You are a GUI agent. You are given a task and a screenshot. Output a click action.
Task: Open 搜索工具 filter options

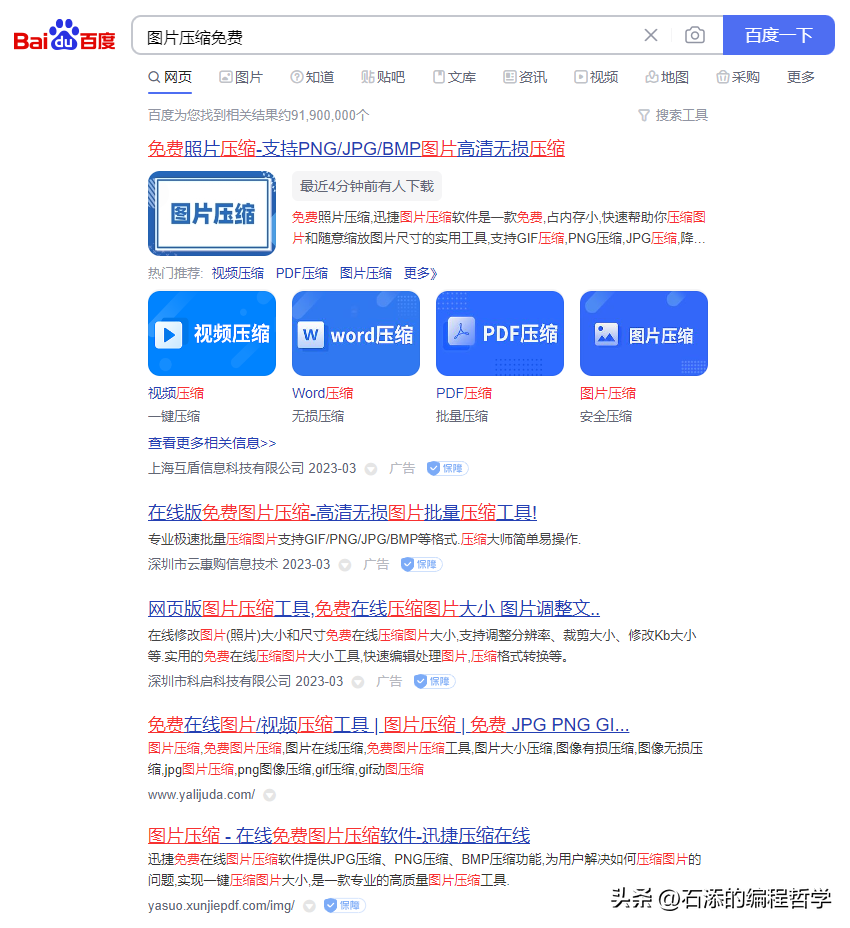click(x=673, y=115)
